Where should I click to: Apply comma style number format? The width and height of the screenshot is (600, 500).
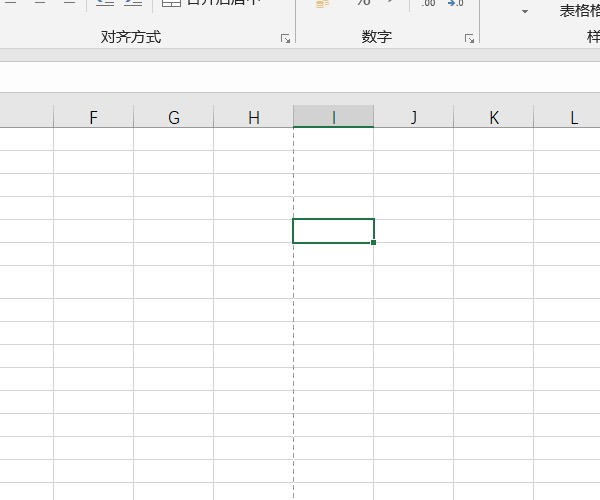tap(391, 3)
